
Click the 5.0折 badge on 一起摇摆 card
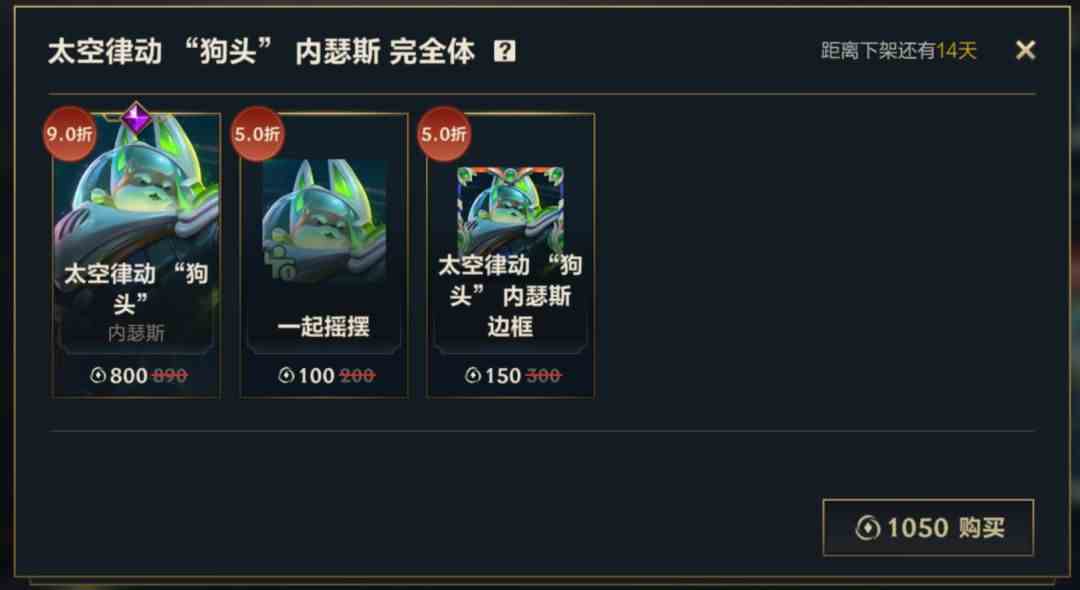coord(257,134)
